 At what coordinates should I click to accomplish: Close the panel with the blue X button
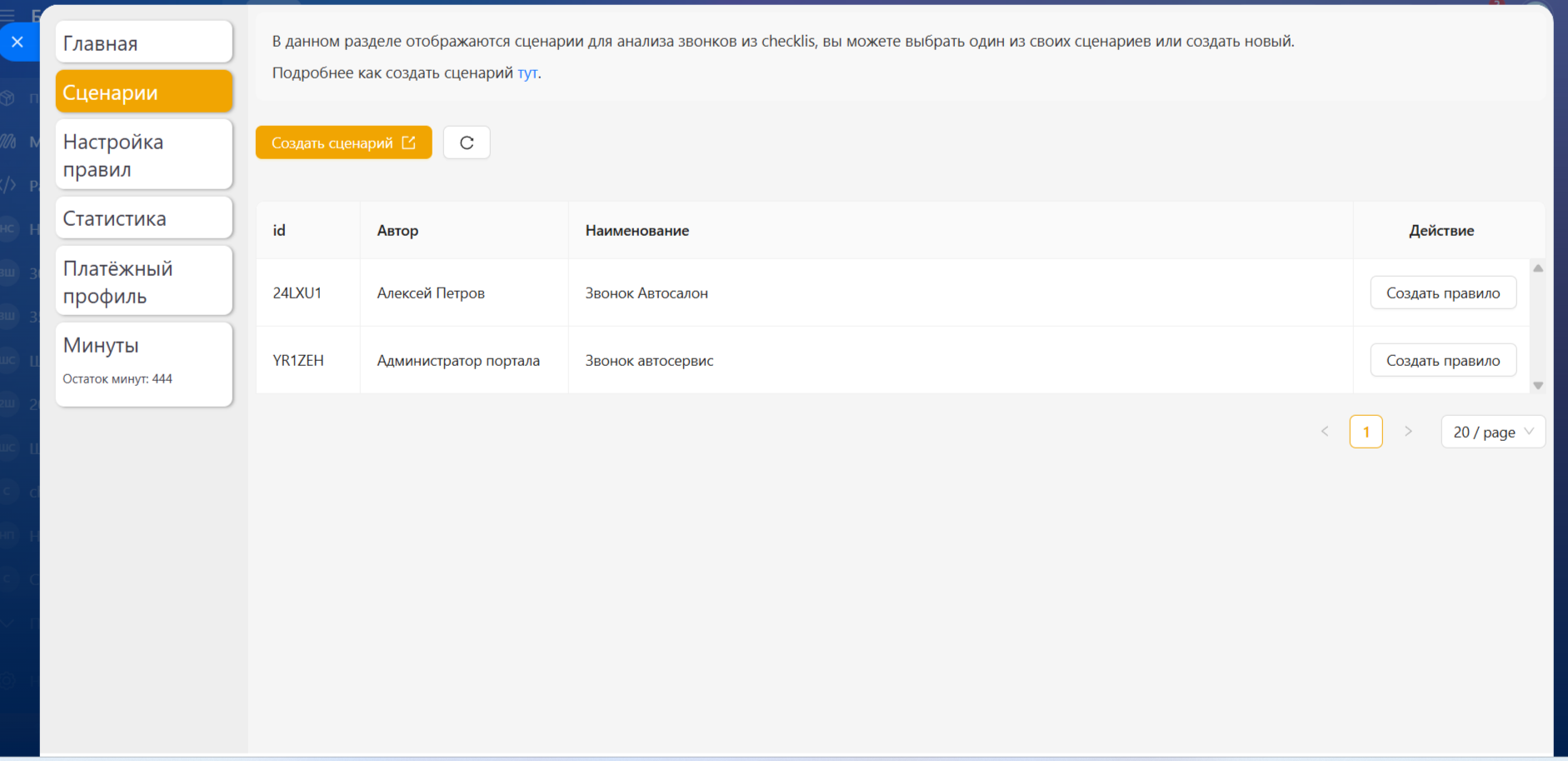pyautogui.click(x=17, y=42)
